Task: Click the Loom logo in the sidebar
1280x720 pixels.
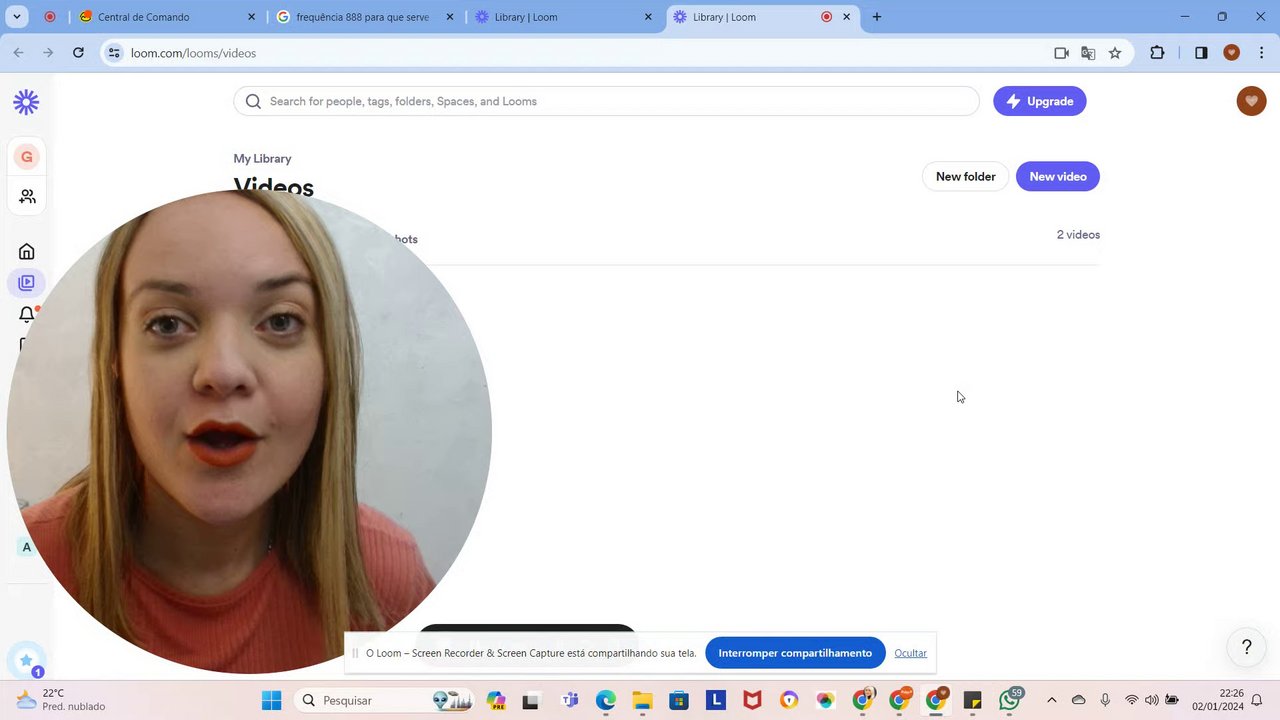Action: click(x=26, y=101)
